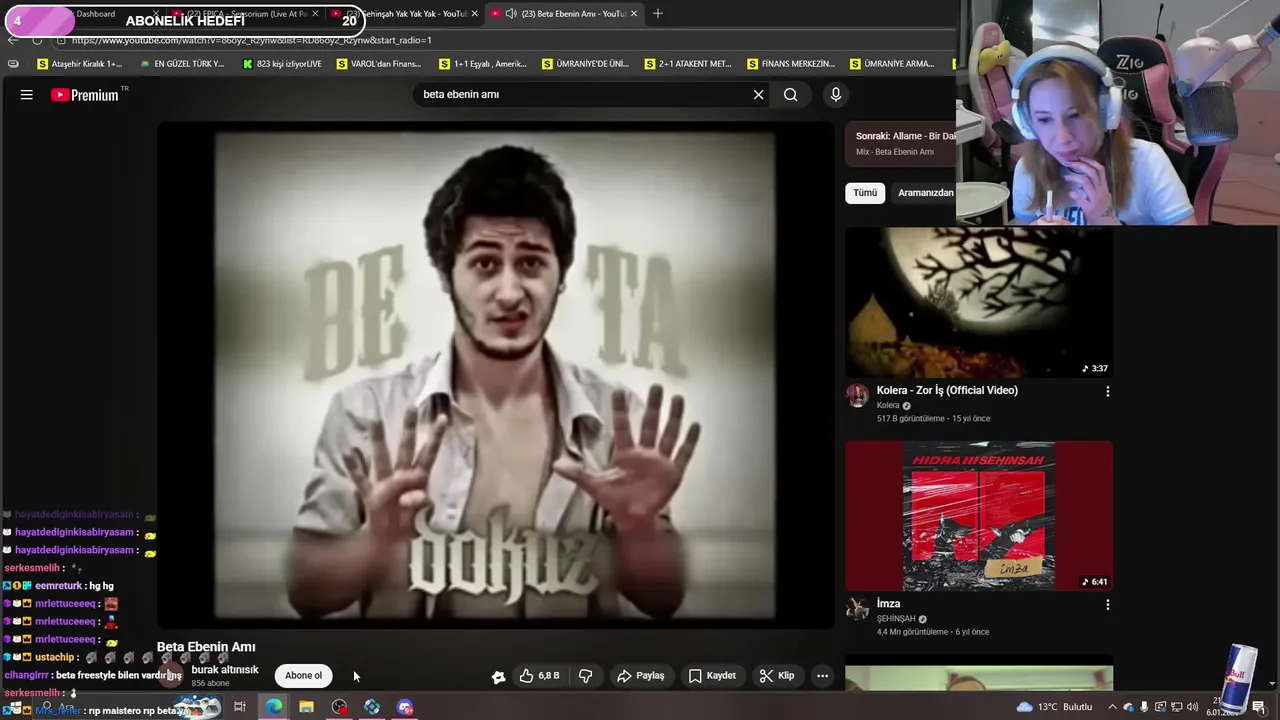Close the Beta Ebenin Amı browser tab
Viewport: 1280px width, 720px height.
(x=633, y=14)
